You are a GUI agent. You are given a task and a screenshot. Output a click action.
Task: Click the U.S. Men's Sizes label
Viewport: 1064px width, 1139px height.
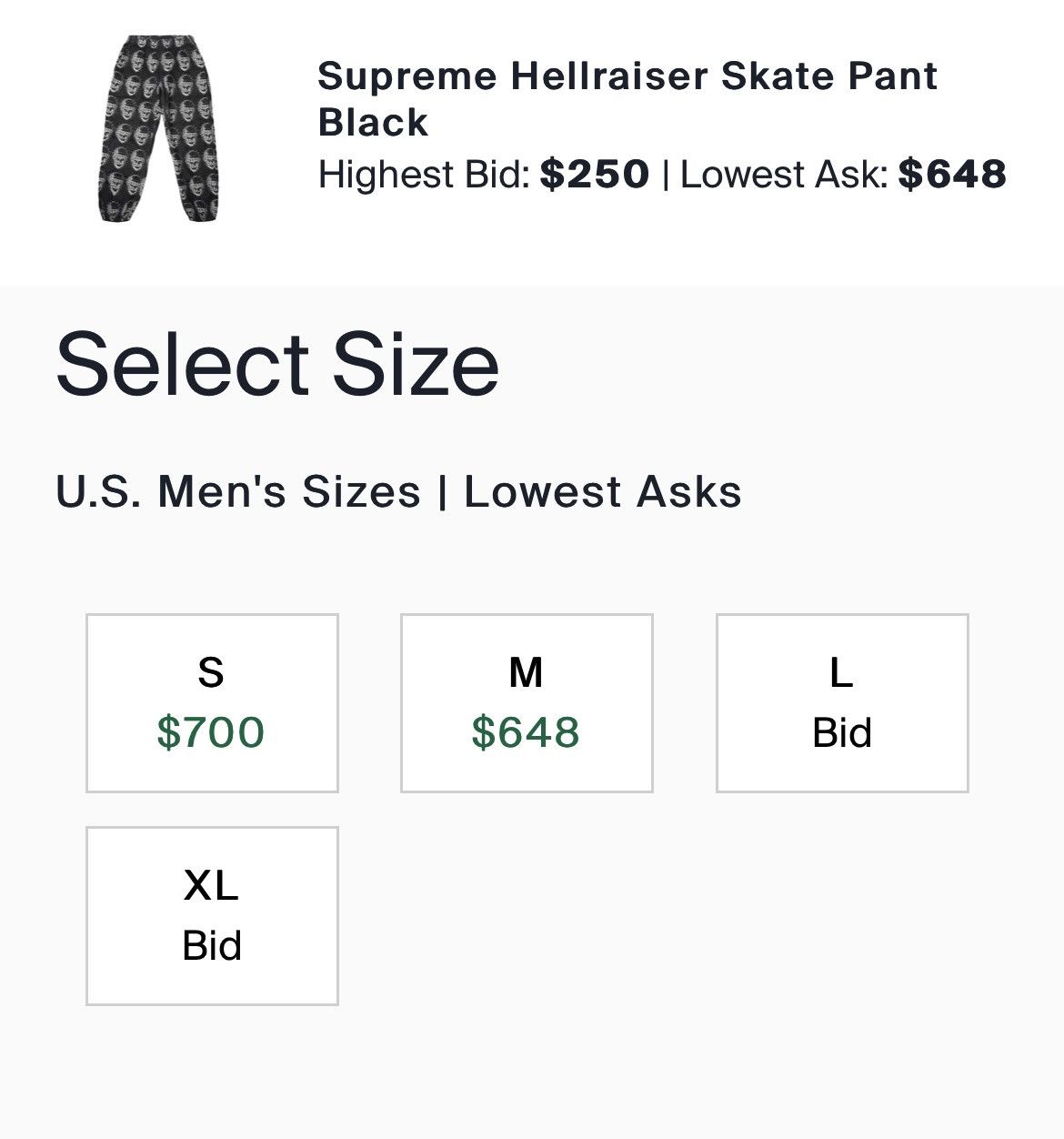[x=238, y=492]
